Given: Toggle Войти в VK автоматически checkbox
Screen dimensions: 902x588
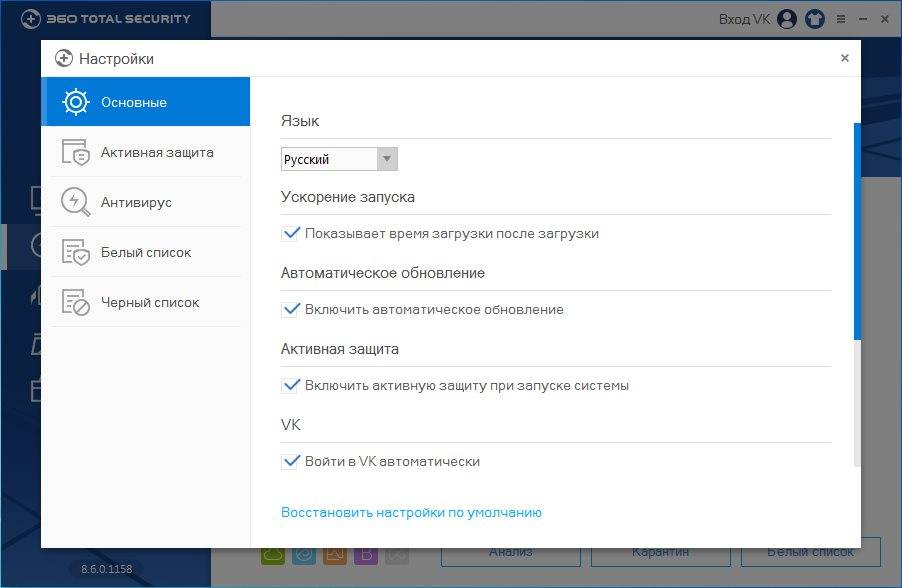Looking at the screenshot, I should pos(291,461).
